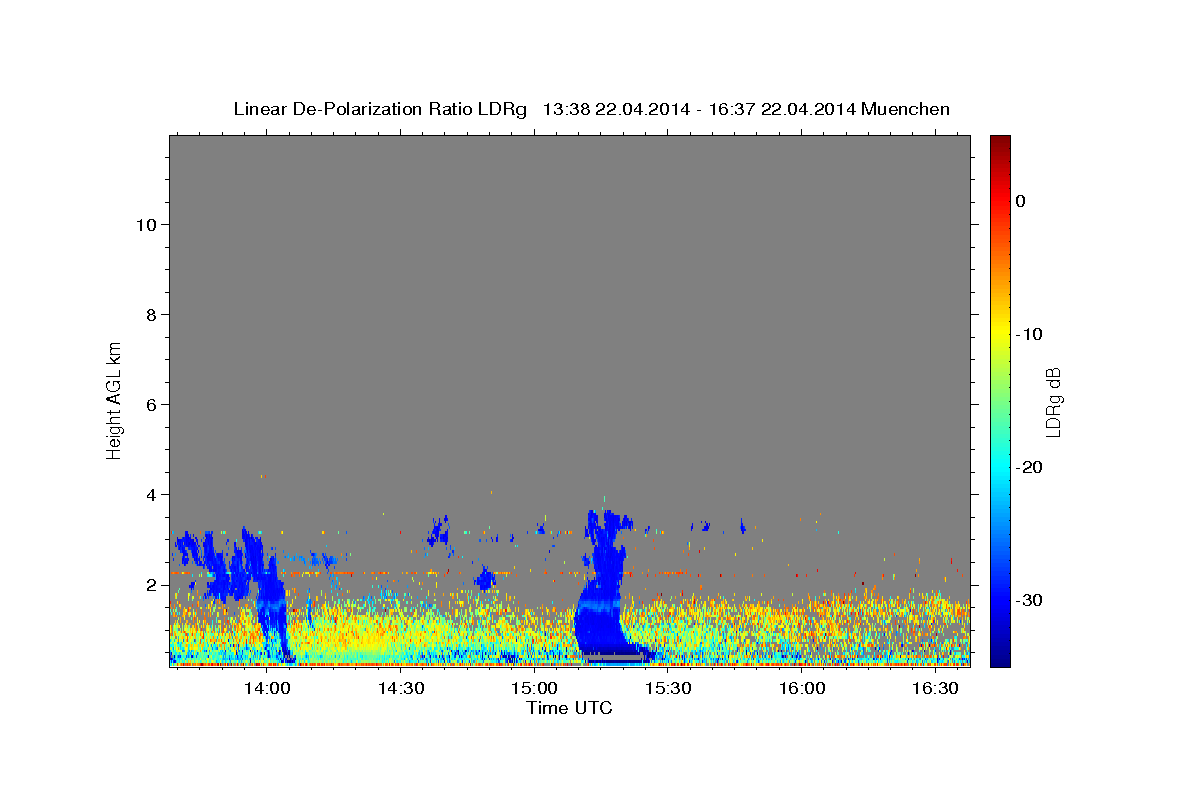Image resolution: width=1200 pixels, height=800 pixels.
Task: Click the 16:00 time axis tick label
Action: coord(802,688)
